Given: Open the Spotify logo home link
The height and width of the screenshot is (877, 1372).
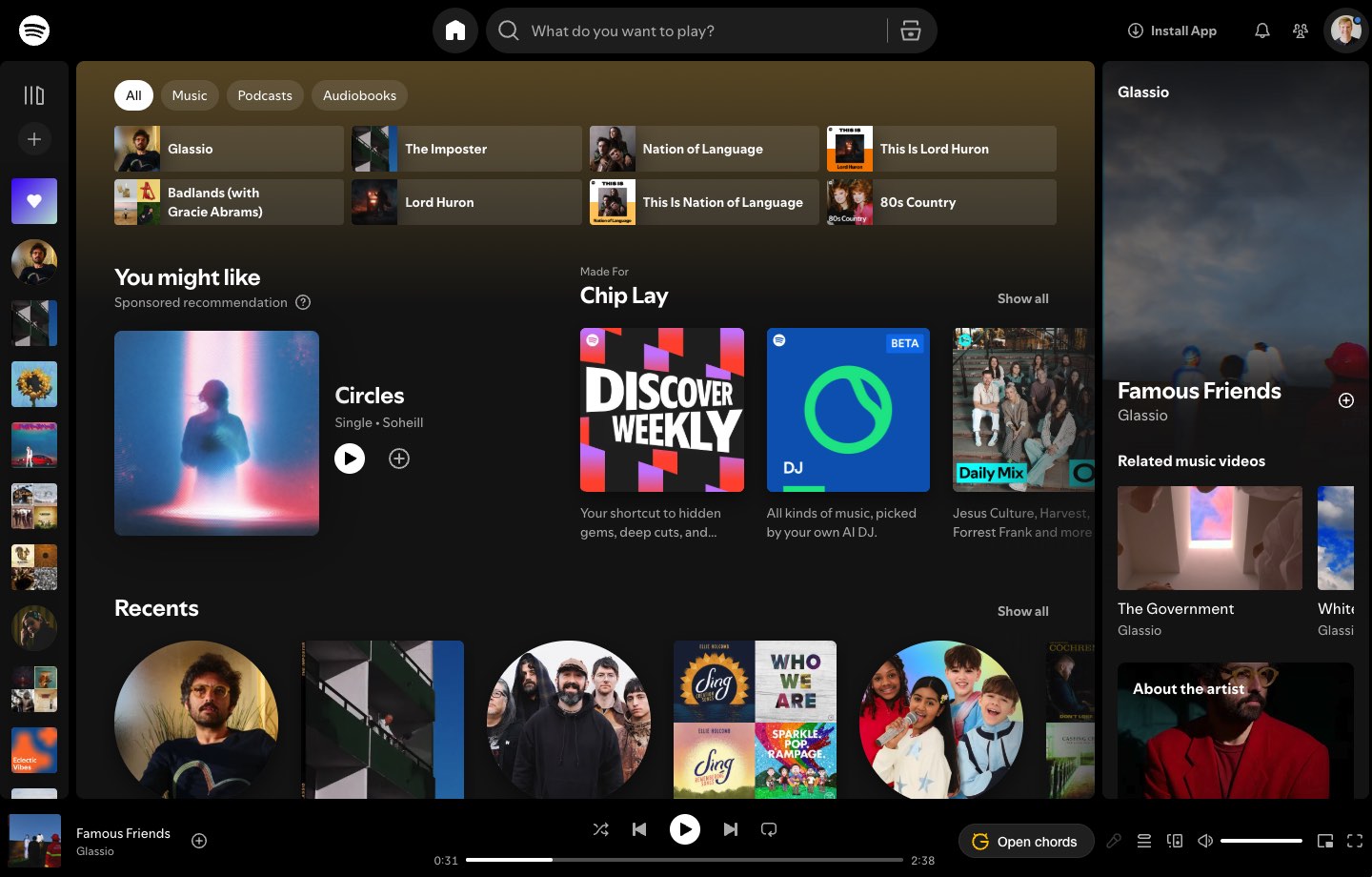Looking at the screenshot, I should 34,31.
